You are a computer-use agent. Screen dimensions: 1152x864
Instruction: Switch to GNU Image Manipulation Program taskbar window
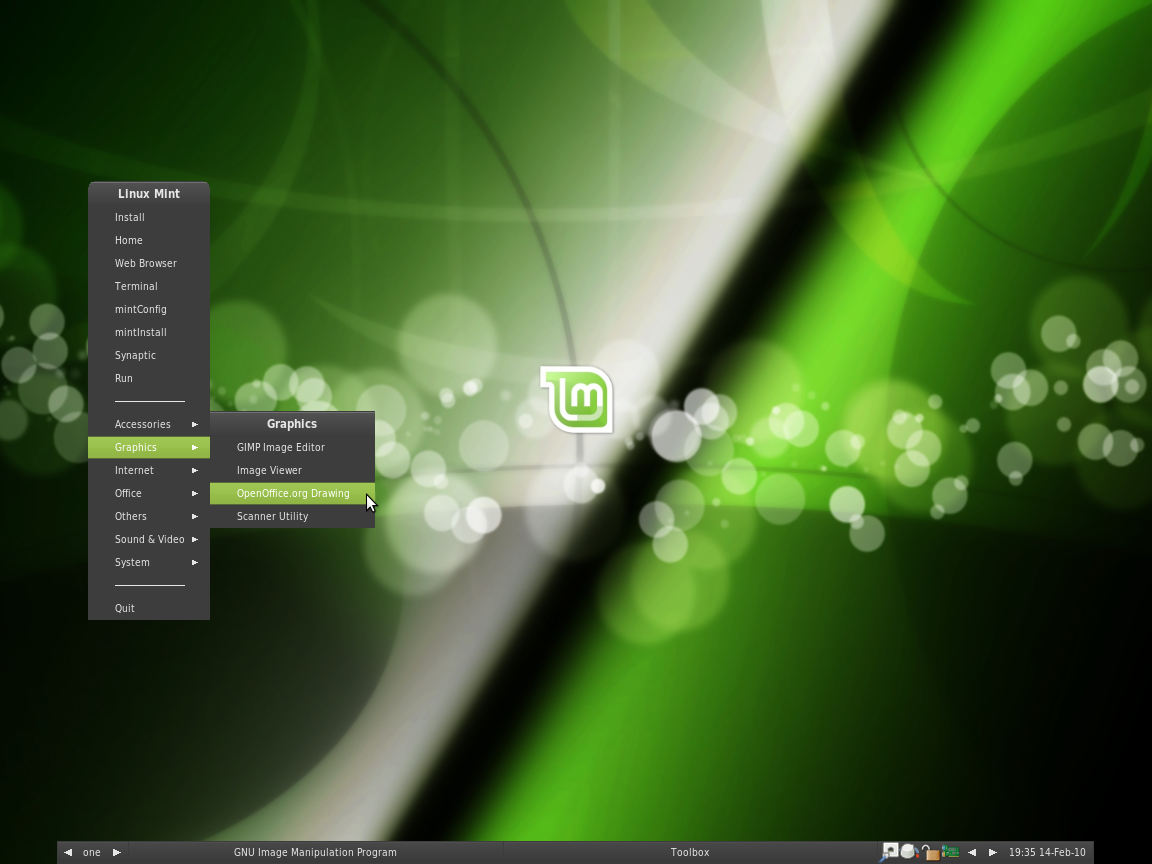[315, 852]
